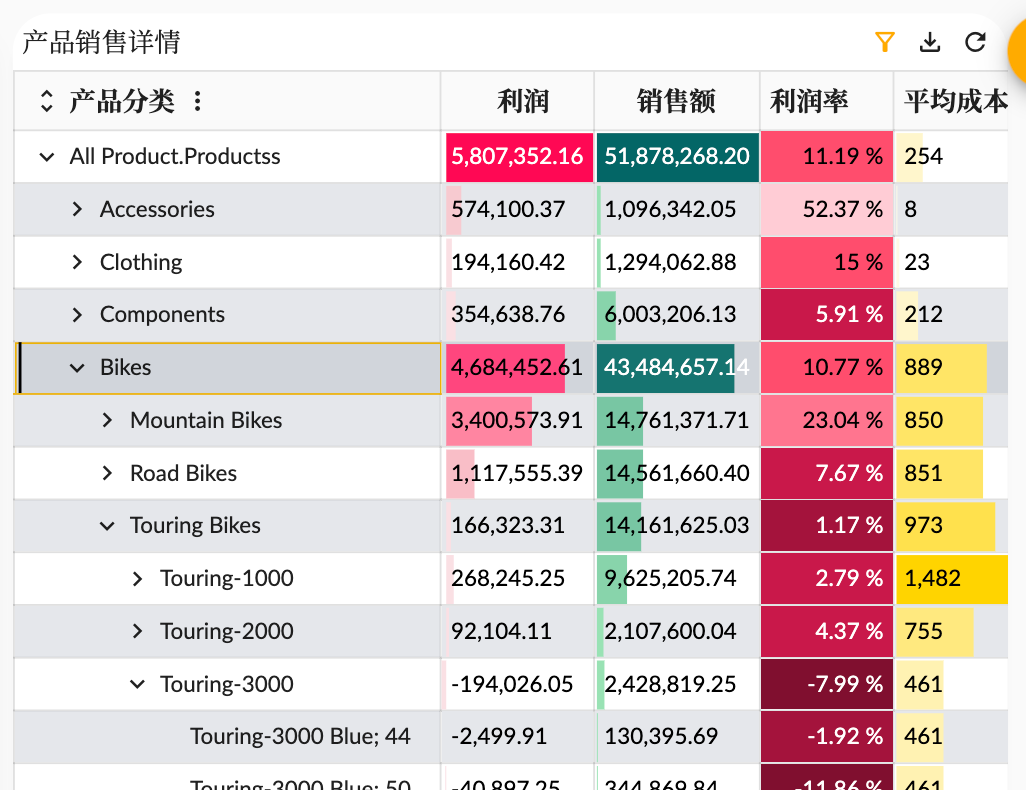
Task: Open the 产品分类 kebab menu
Action: click(x=196, y=100)
